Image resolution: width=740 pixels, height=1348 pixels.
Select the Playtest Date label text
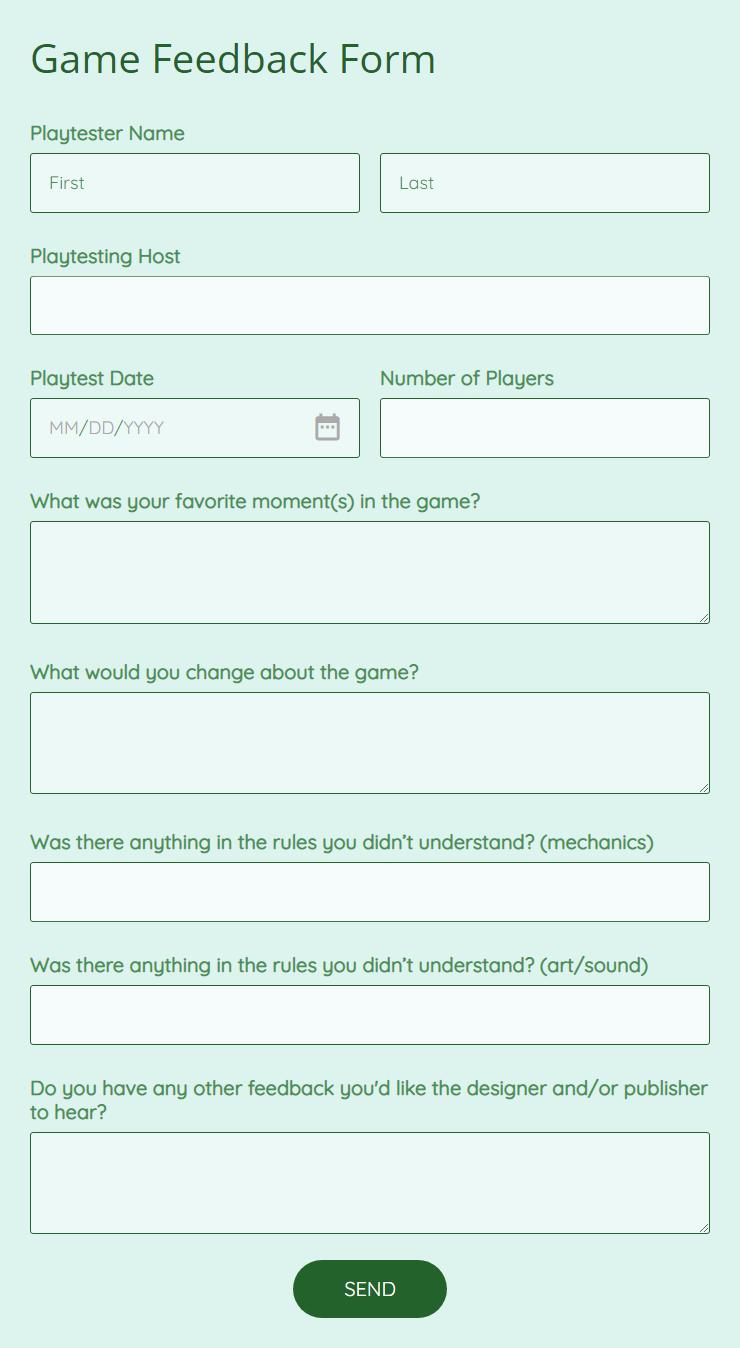92,378
